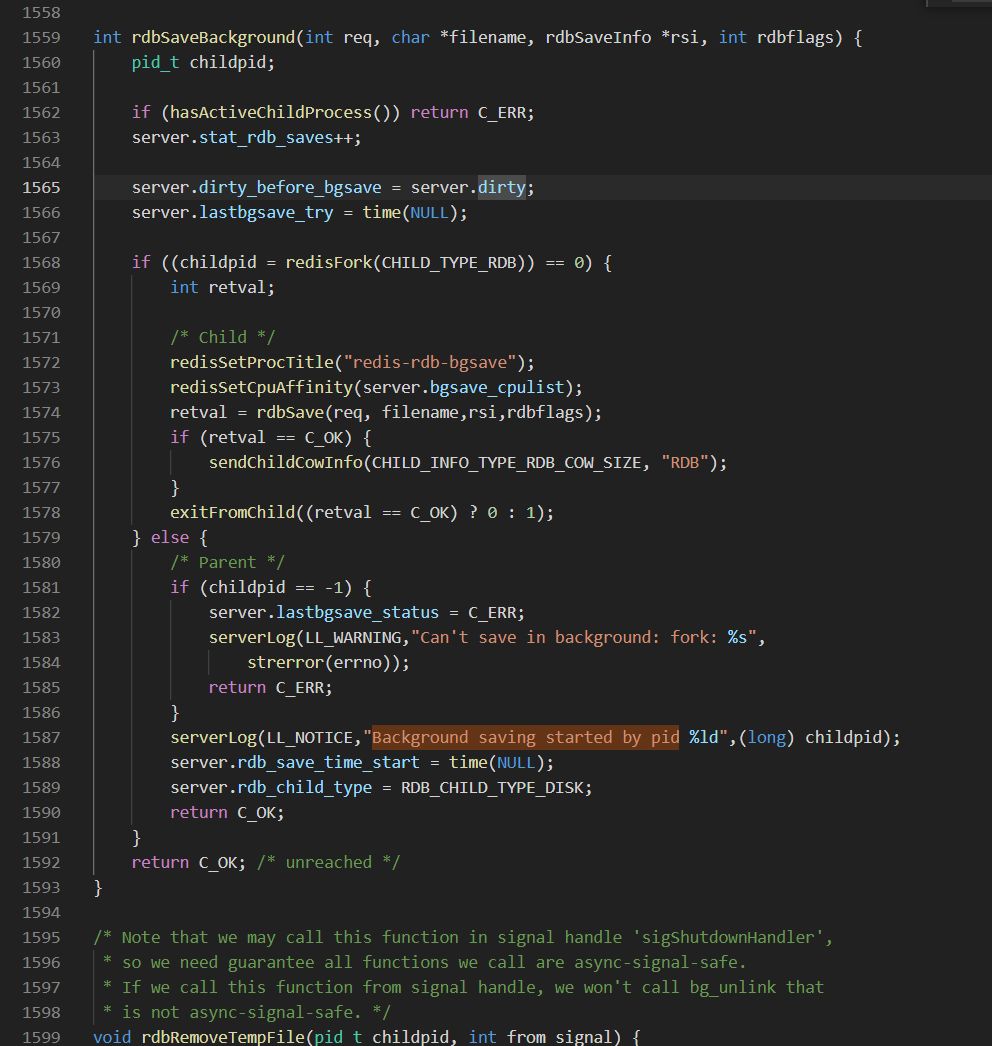The width and height of the screenshot is (992, 1046).
Task: Click the LL_NOTICE log level
Action: [x=310, y=738]
